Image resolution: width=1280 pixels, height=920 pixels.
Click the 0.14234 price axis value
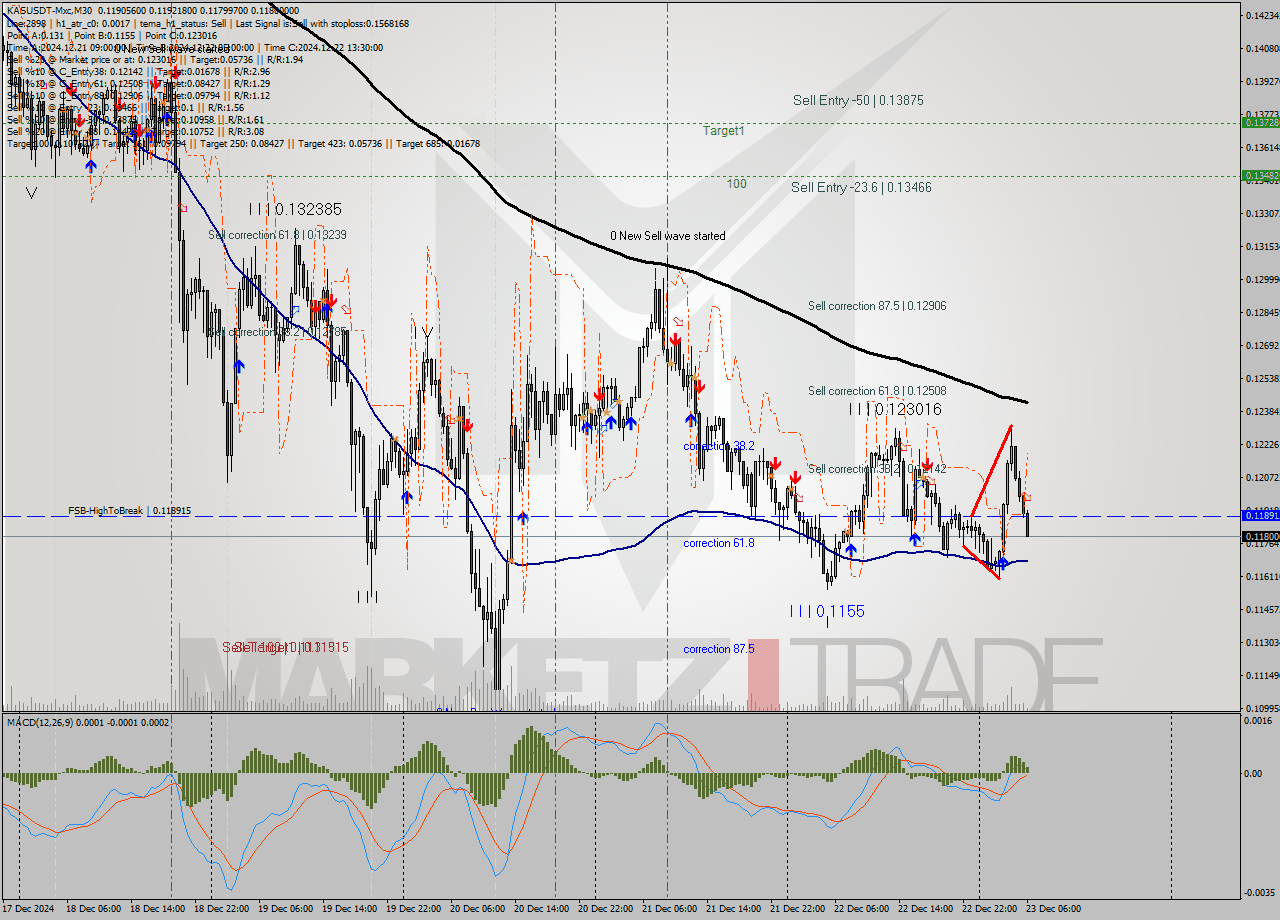[x=1262, y=15]
